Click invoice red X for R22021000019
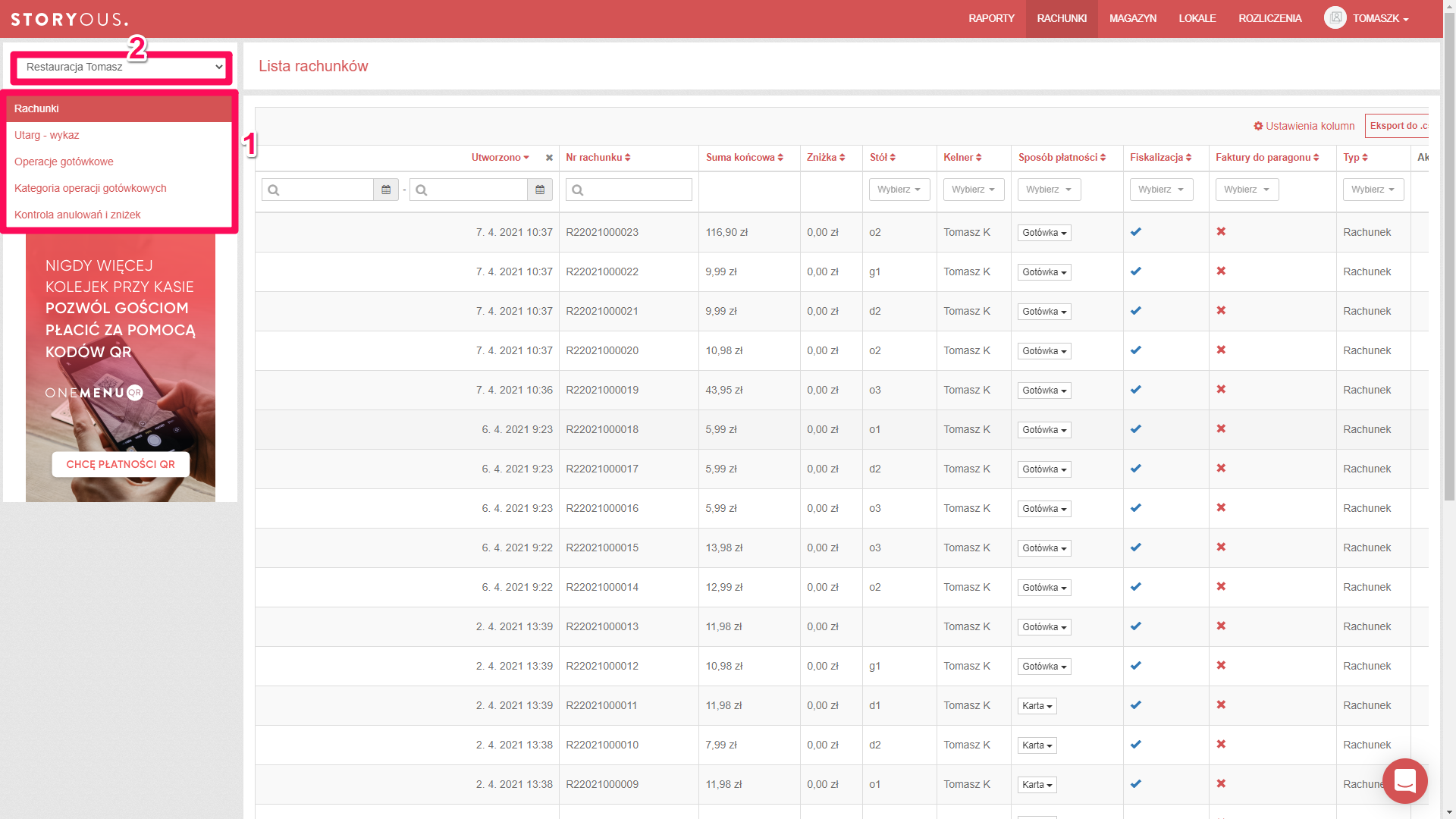The image size is (1456, 819). coord(1221,389)
